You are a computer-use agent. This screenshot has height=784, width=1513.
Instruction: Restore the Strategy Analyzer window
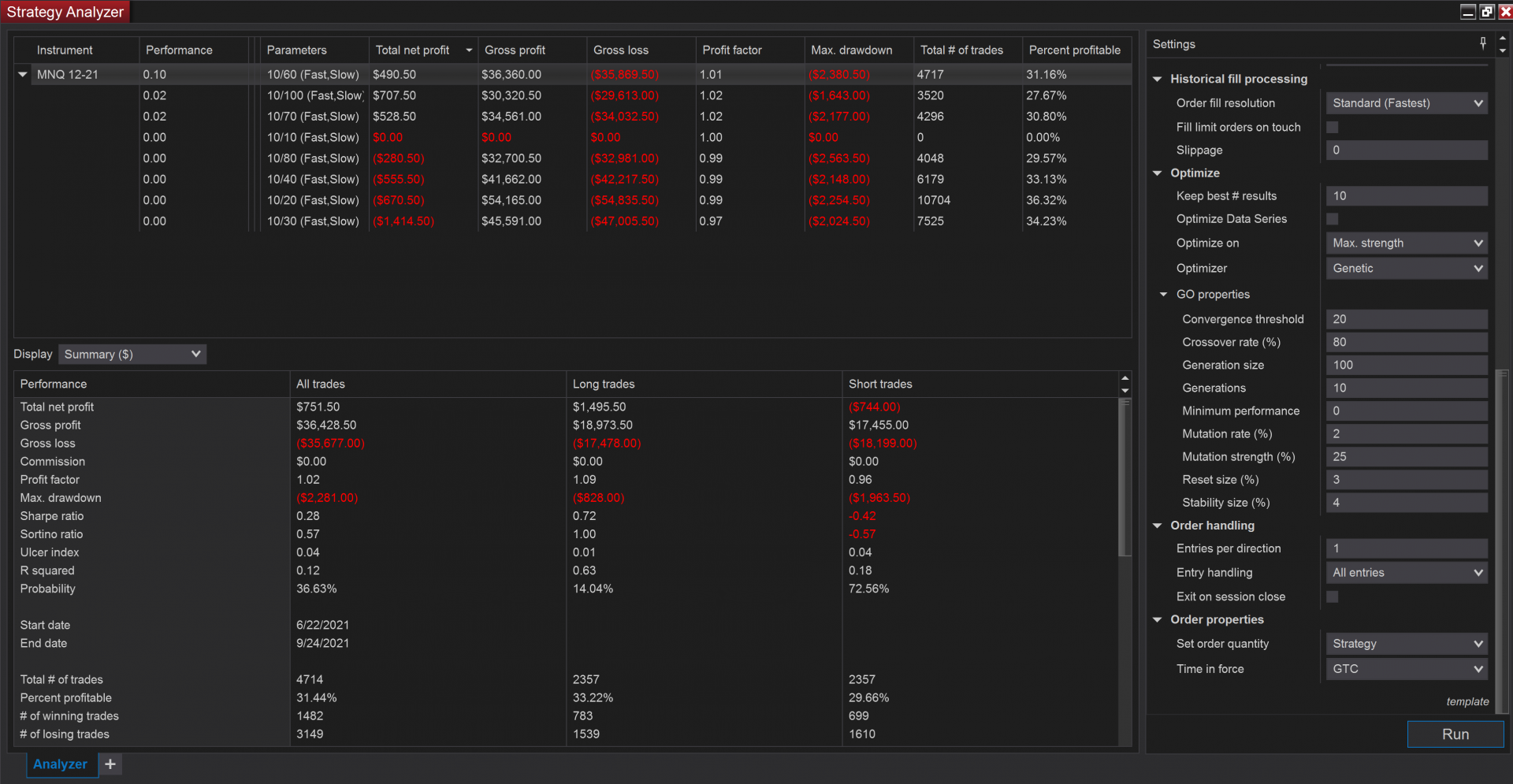pos(1487,11)
